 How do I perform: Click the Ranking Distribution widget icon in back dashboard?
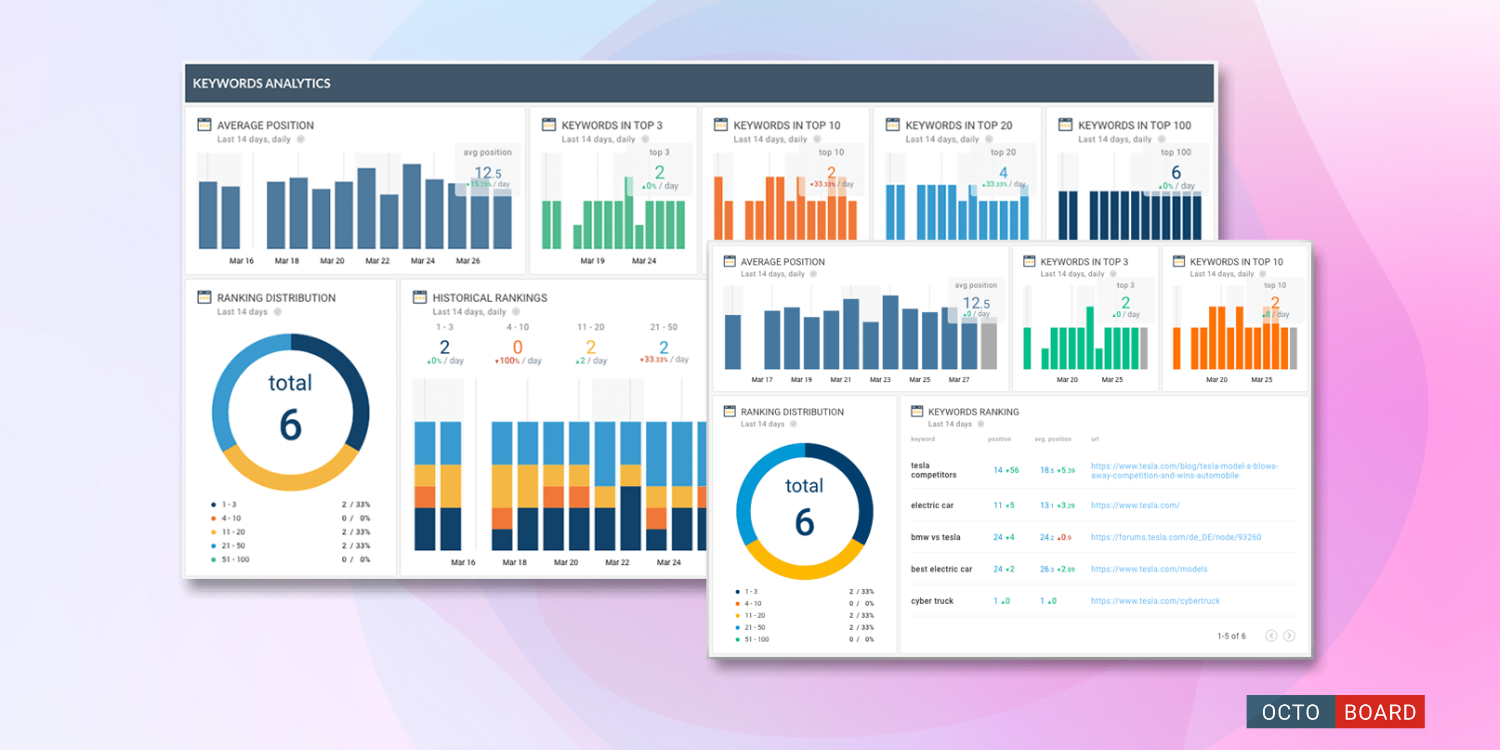tap(204, 297)
